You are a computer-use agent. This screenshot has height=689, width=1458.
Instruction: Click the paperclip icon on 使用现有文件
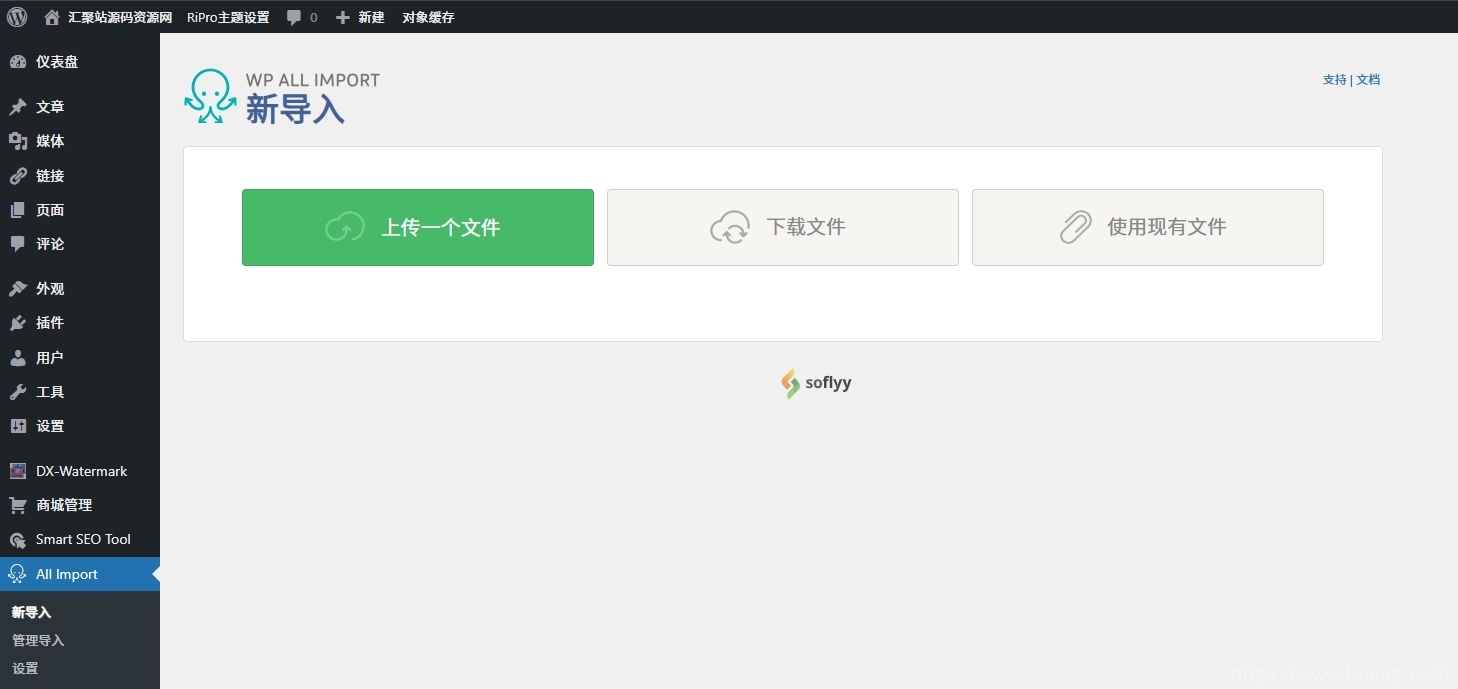[1076, 228]
